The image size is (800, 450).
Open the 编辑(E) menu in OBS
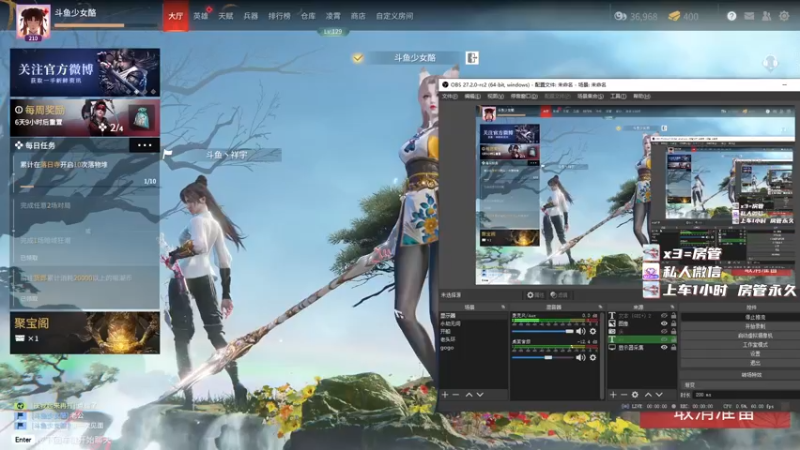coord(472,96)
